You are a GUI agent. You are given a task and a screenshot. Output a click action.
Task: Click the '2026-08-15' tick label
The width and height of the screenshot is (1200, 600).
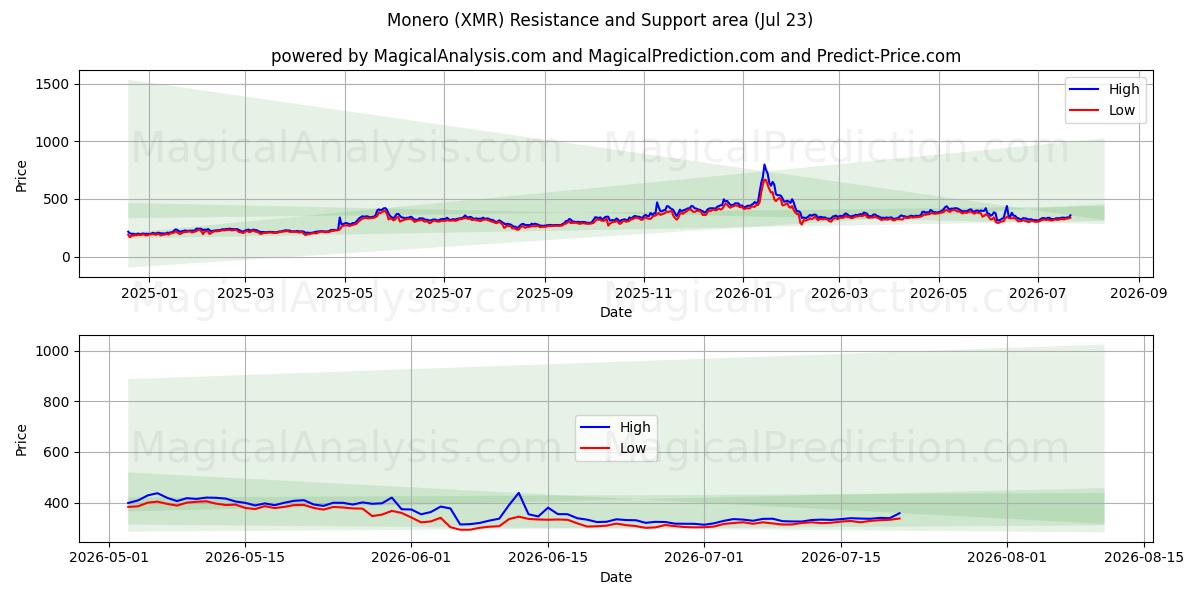pos(1143,558)
